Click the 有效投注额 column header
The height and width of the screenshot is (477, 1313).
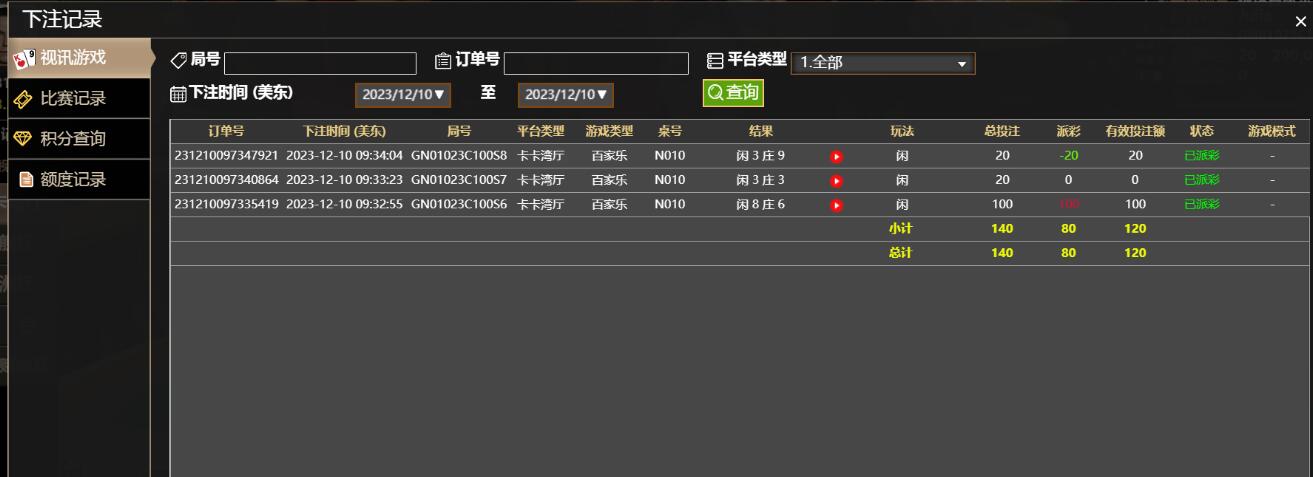point(1135,131)
